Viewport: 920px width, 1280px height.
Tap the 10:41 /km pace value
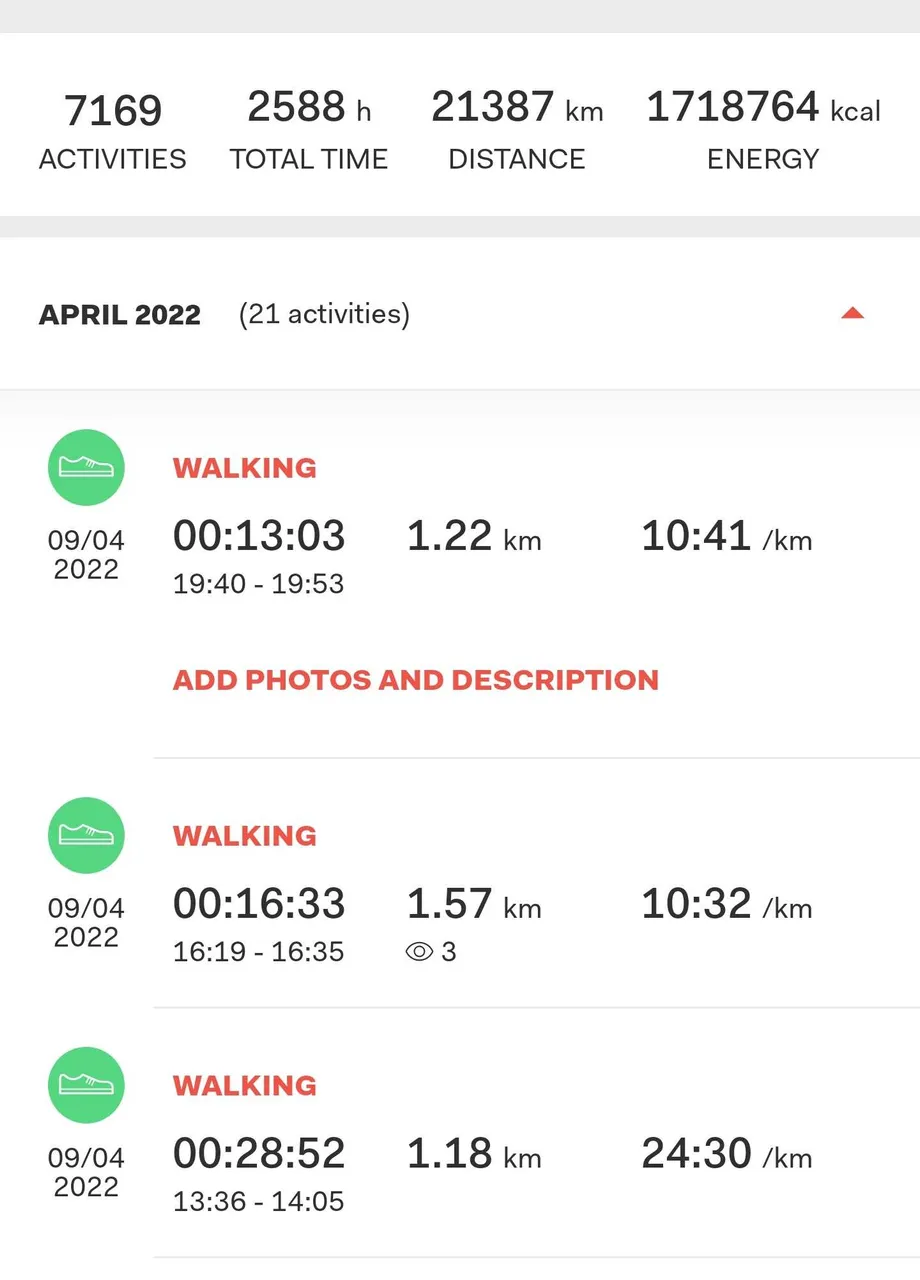(727, 537)
